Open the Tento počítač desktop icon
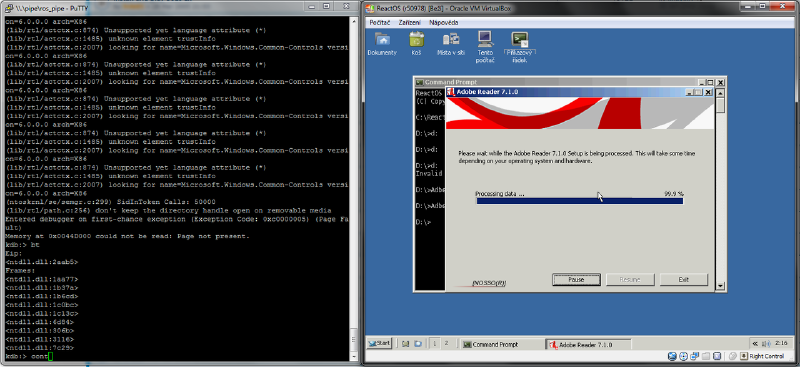The width and height of the screenshot is (800, 367). 485,46
